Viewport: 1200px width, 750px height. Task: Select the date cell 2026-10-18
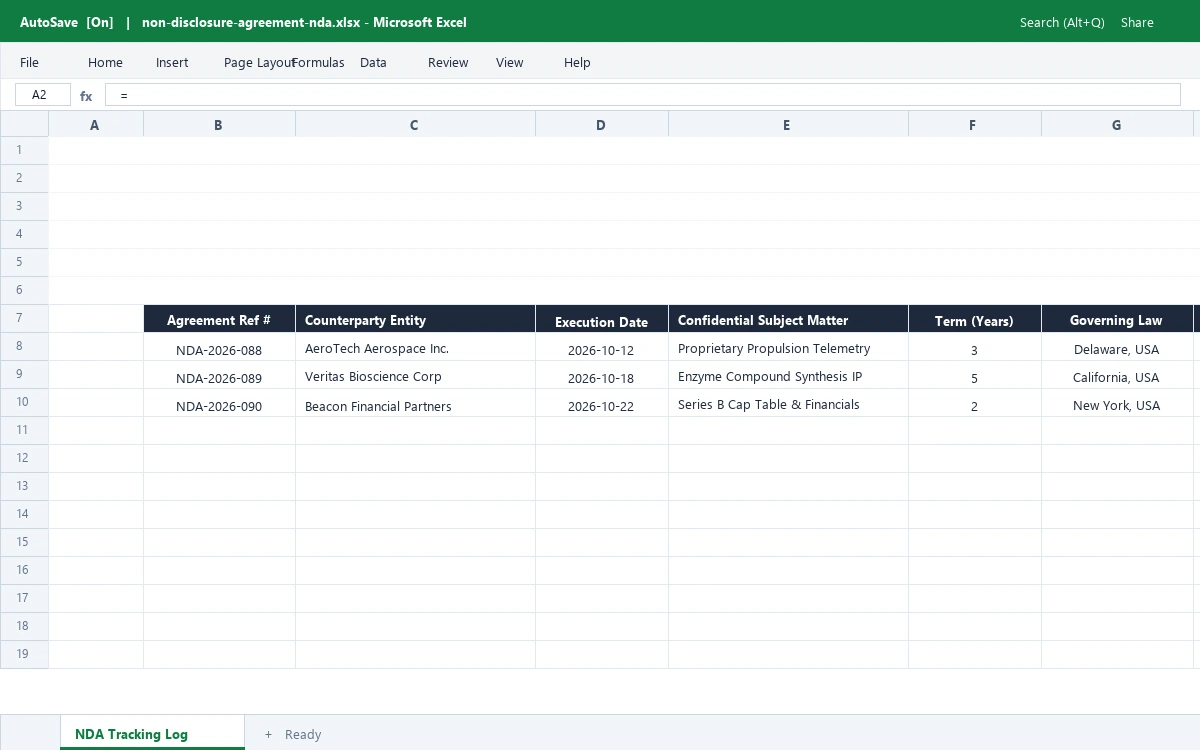[x=601, y=375]
